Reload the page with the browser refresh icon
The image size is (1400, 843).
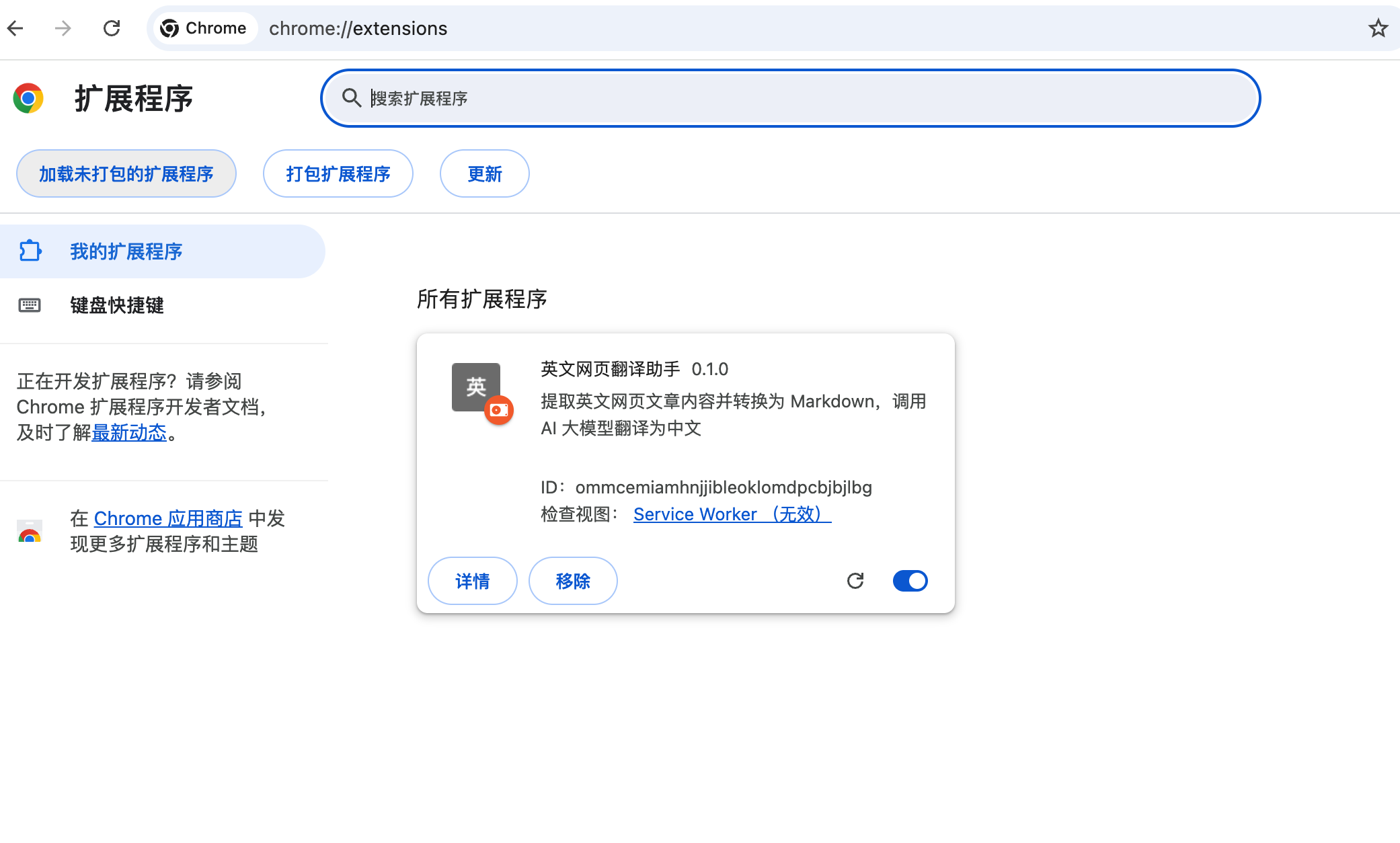tap(112, 28)
